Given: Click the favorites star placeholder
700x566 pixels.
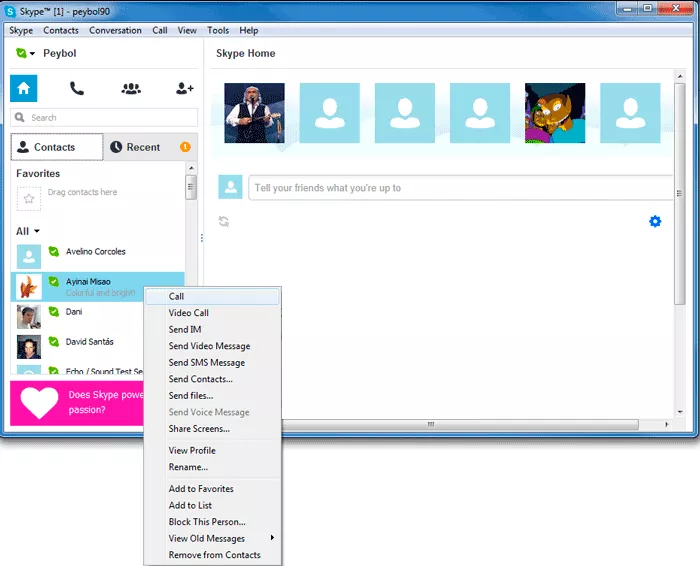Looking at the screenshot, I should (x=29, y=199).
